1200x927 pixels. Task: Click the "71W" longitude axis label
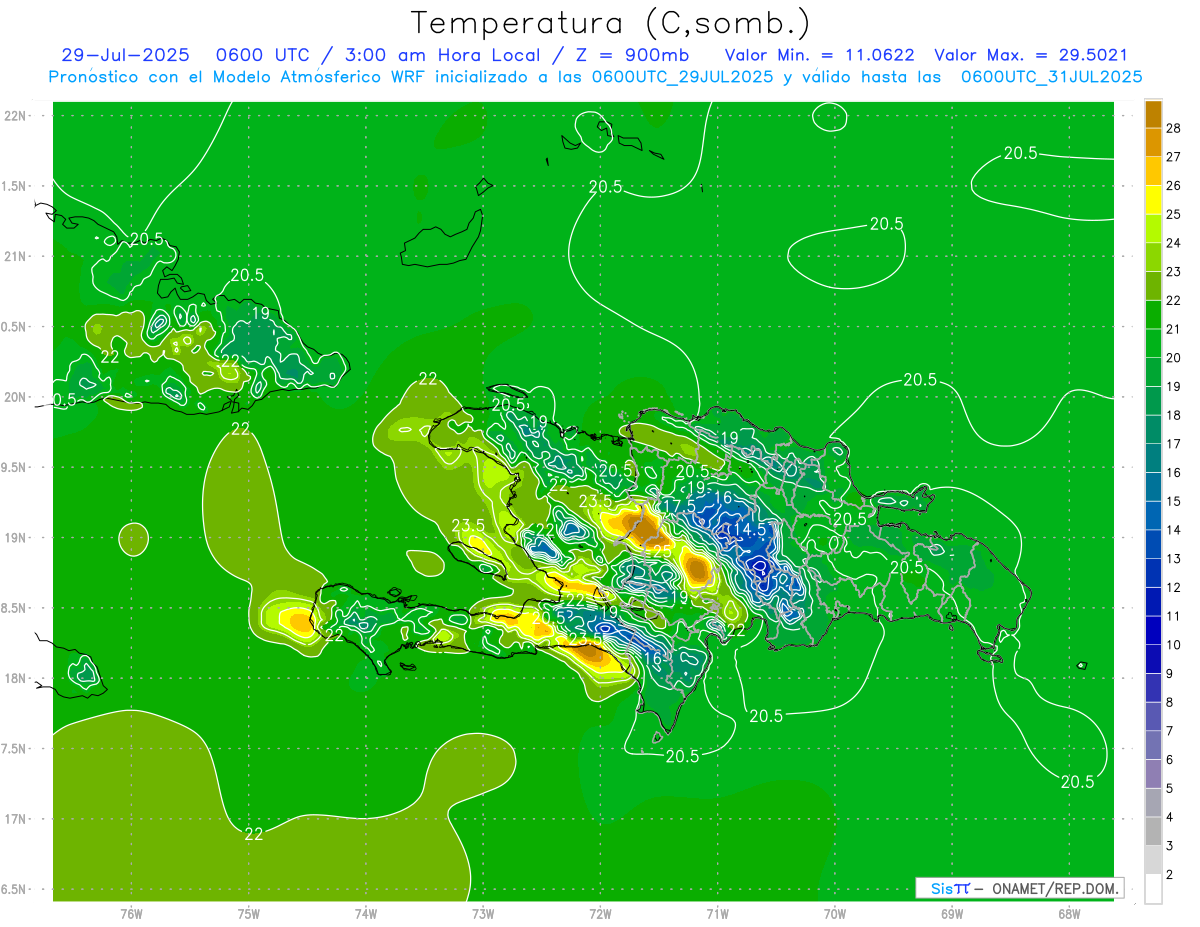[717, 913]
